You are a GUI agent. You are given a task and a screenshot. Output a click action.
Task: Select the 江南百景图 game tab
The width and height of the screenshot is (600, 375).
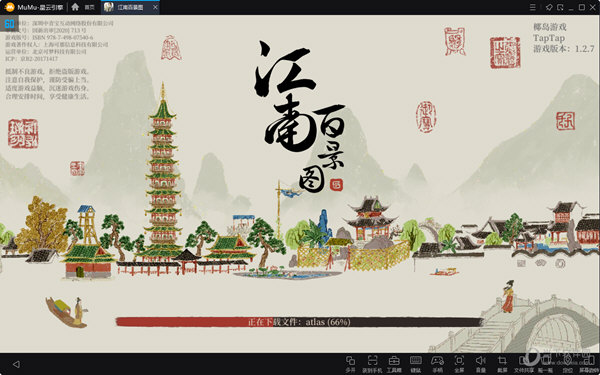pyautogui.click(x=130, y=7)
